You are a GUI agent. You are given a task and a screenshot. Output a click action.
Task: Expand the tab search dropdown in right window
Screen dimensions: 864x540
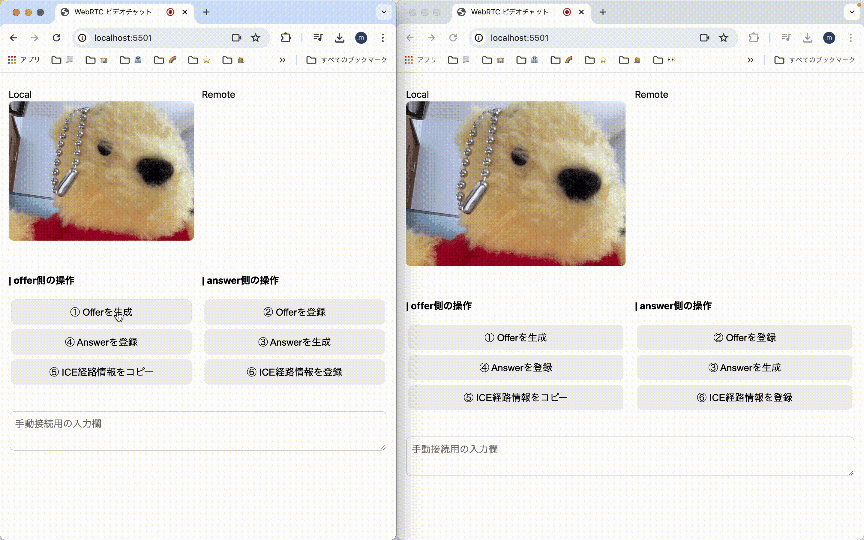pos(851,12)
